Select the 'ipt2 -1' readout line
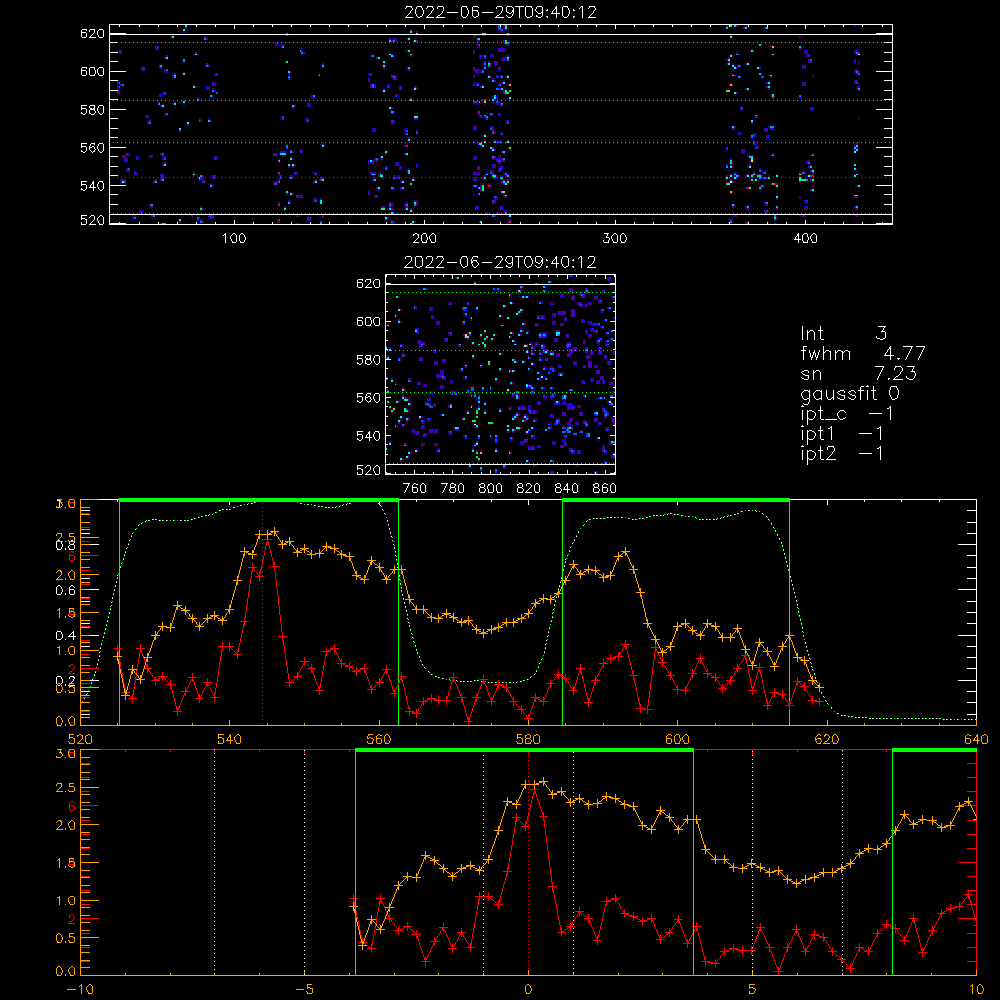This screenshot has height=1000, width=1000. click(842, 453)
